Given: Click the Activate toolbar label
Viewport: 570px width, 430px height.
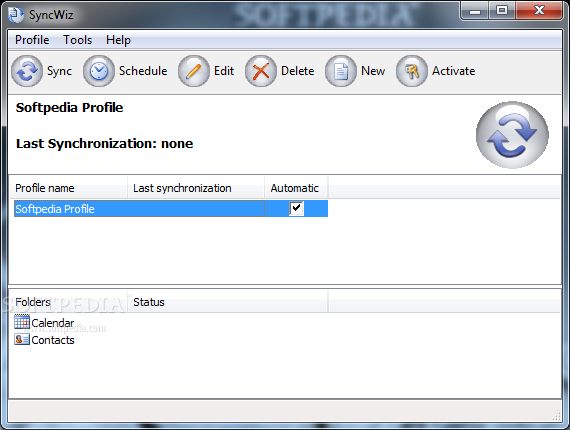Looking at the screenshot, I should [454, 71].
